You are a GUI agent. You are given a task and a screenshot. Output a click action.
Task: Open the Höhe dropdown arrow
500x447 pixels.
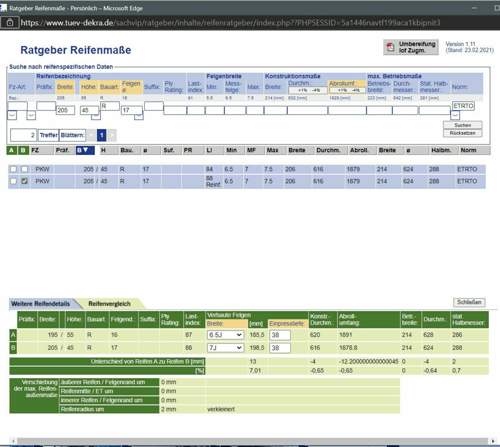pos(96,115)
